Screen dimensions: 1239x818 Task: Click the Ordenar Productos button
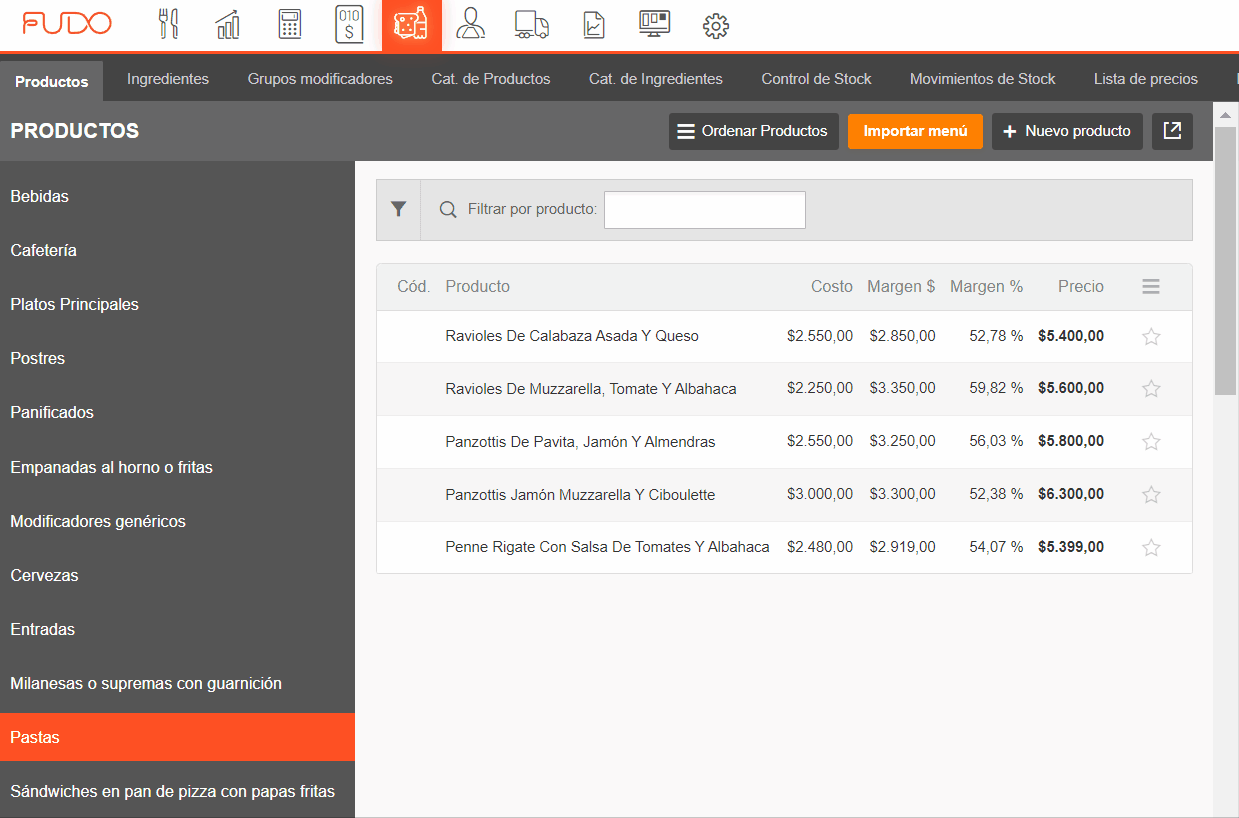(754, 131)
